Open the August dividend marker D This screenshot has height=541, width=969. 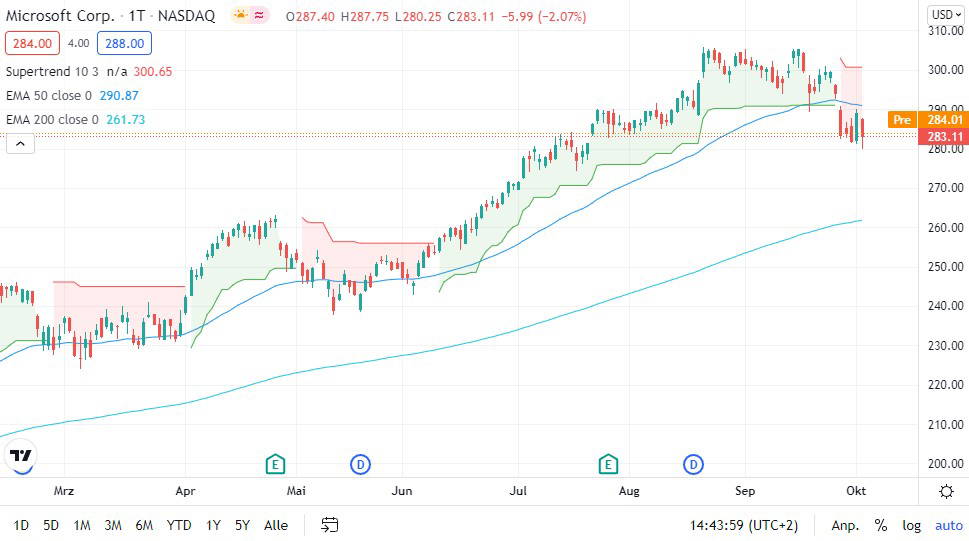point(693,464)
